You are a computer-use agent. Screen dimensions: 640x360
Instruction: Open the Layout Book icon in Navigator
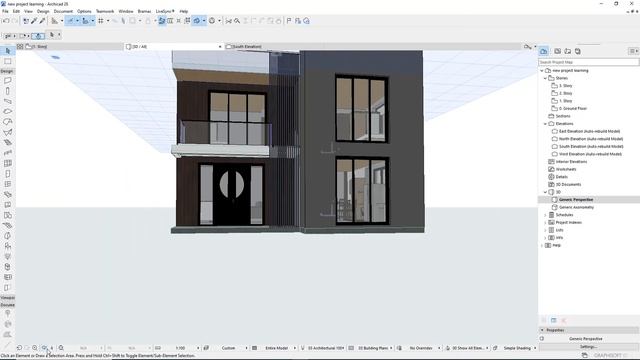[568, 51]
